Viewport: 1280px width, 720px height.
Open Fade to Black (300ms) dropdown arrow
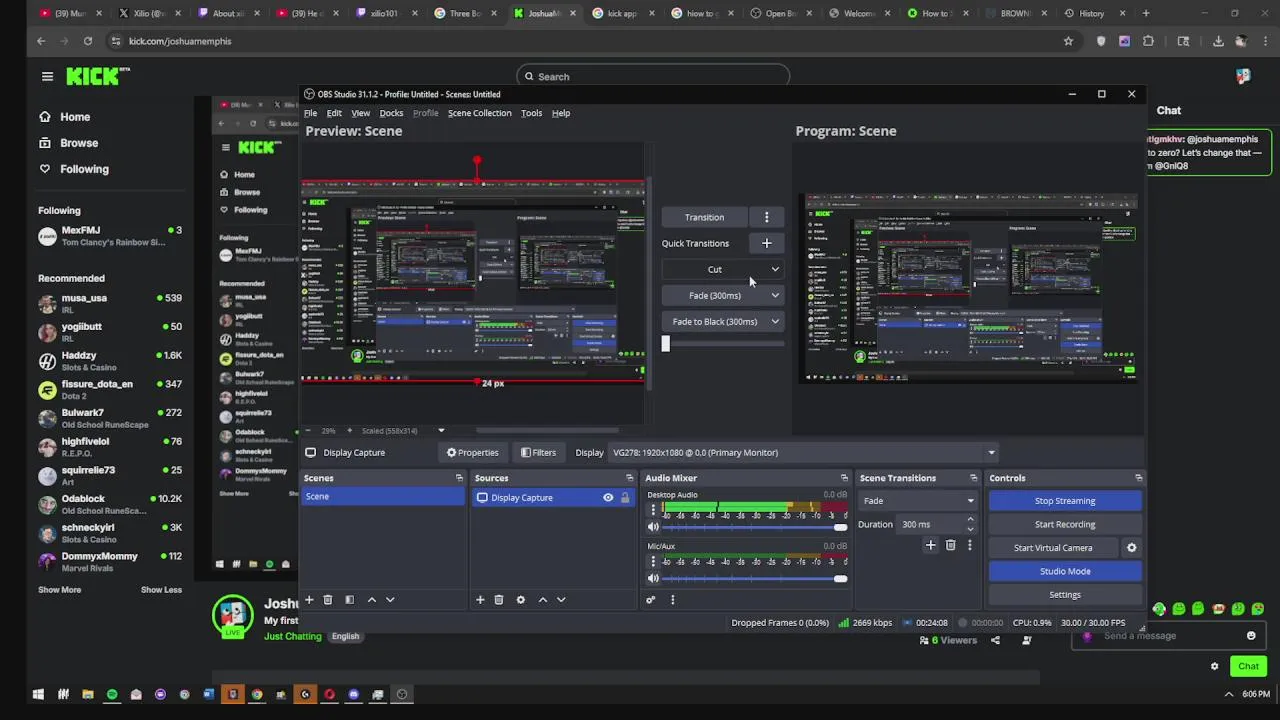pyautogui.click(x=775, y=321)
